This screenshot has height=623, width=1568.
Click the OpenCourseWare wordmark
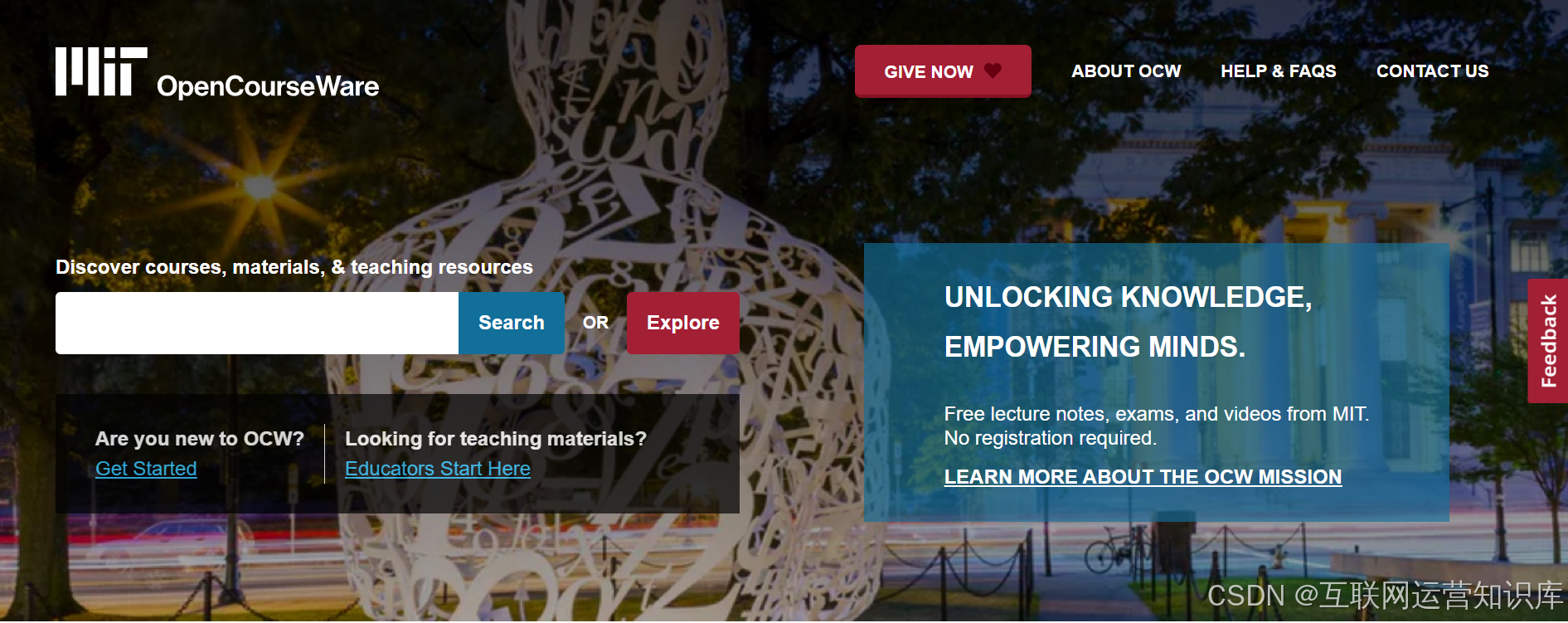[x=268, y=86]
